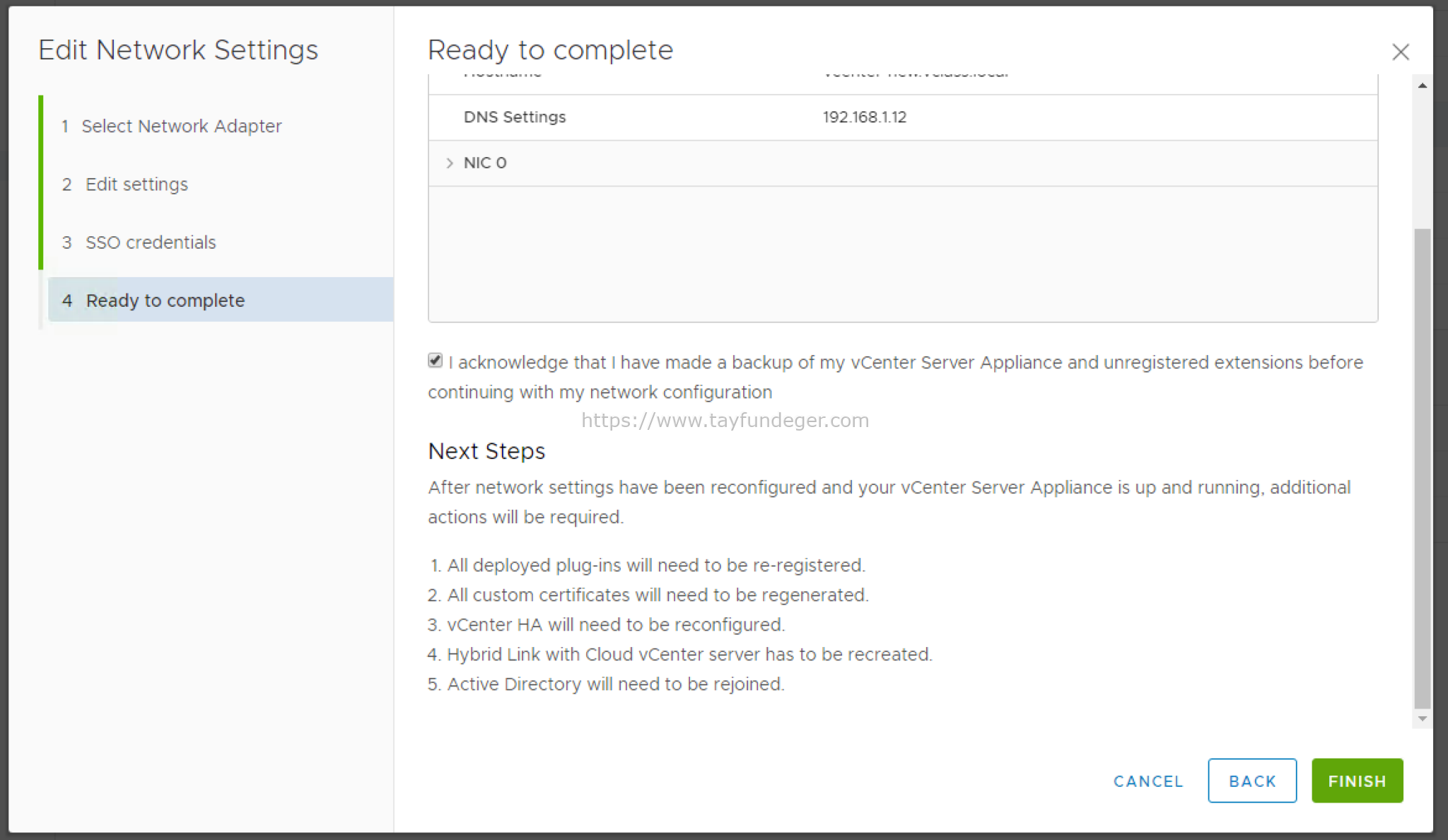Uncheck the backup acknowledgement checkbox

[434, 361]
